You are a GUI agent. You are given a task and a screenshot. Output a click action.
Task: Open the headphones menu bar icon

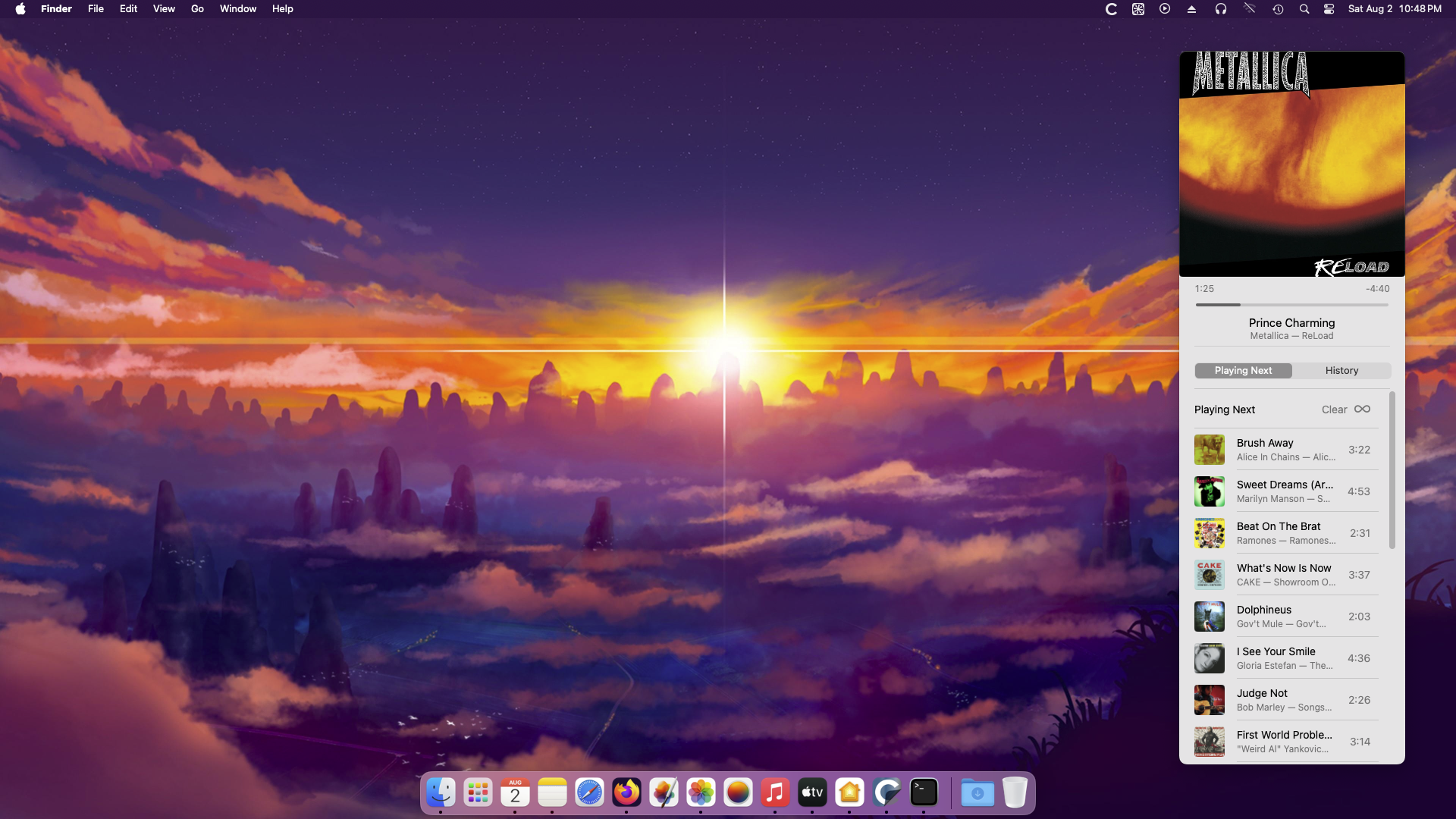pos(1221,9)
